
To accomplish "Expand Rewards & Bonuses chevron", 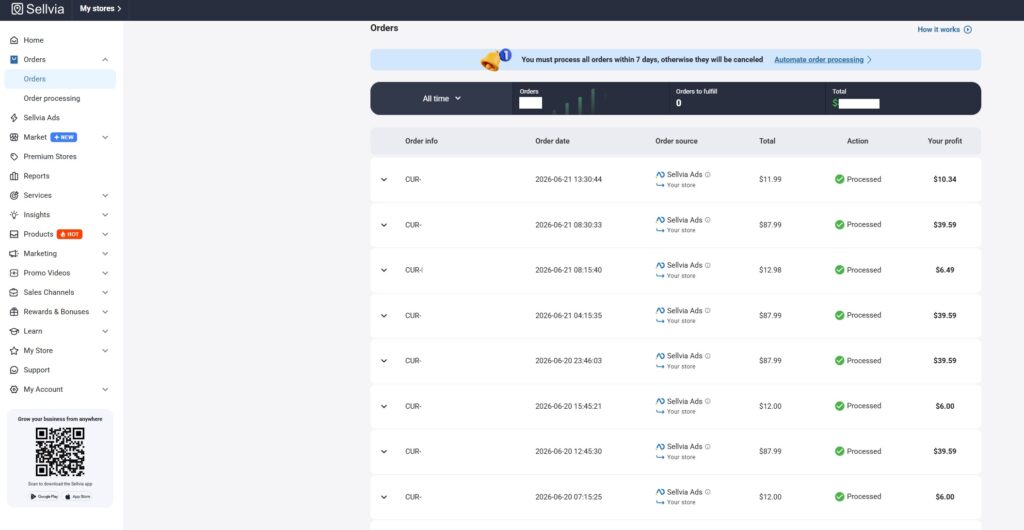I will click(105, 312).
